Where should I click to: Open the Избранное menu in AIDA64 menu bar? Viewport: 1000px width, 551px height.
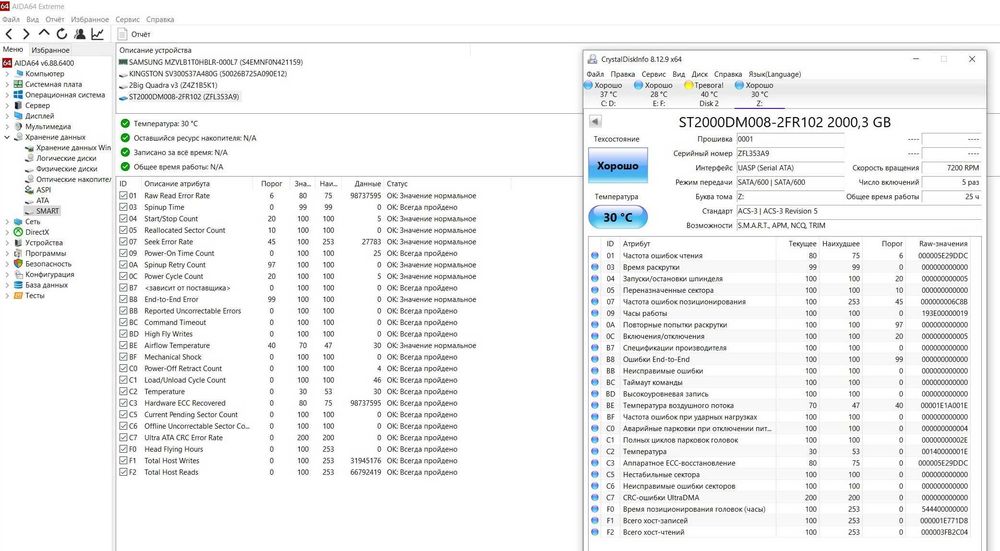(x=90, y=19)
